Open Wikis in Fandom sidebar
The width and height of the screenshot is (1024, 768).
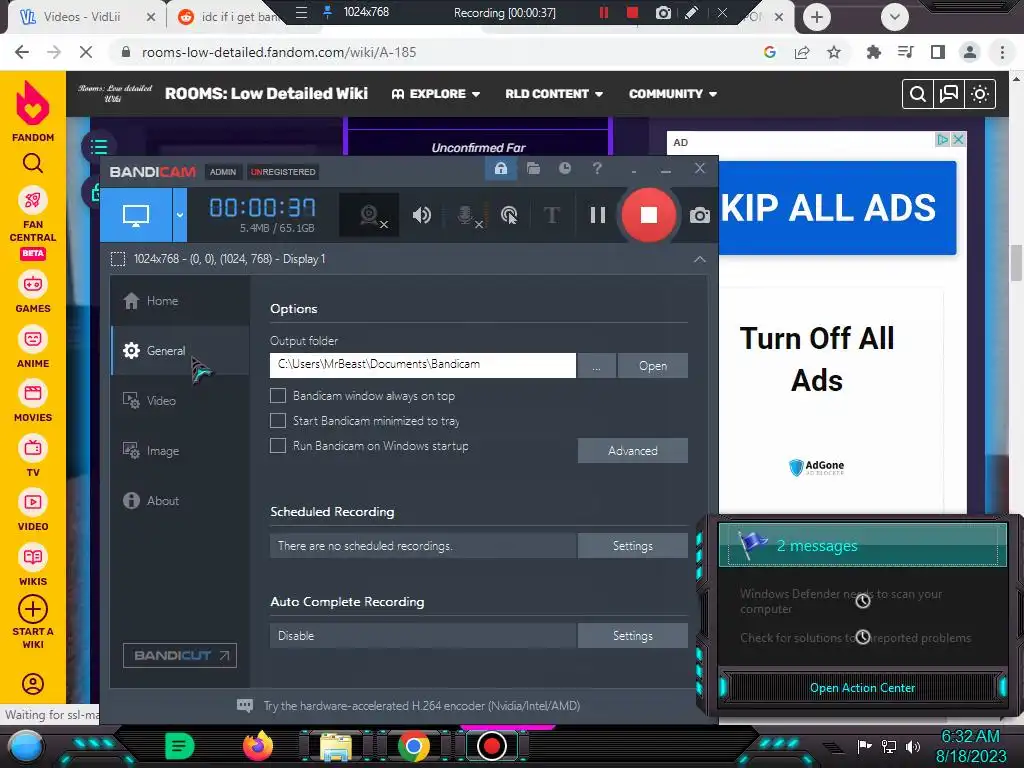pyautogui.click(x=33, y=566)
